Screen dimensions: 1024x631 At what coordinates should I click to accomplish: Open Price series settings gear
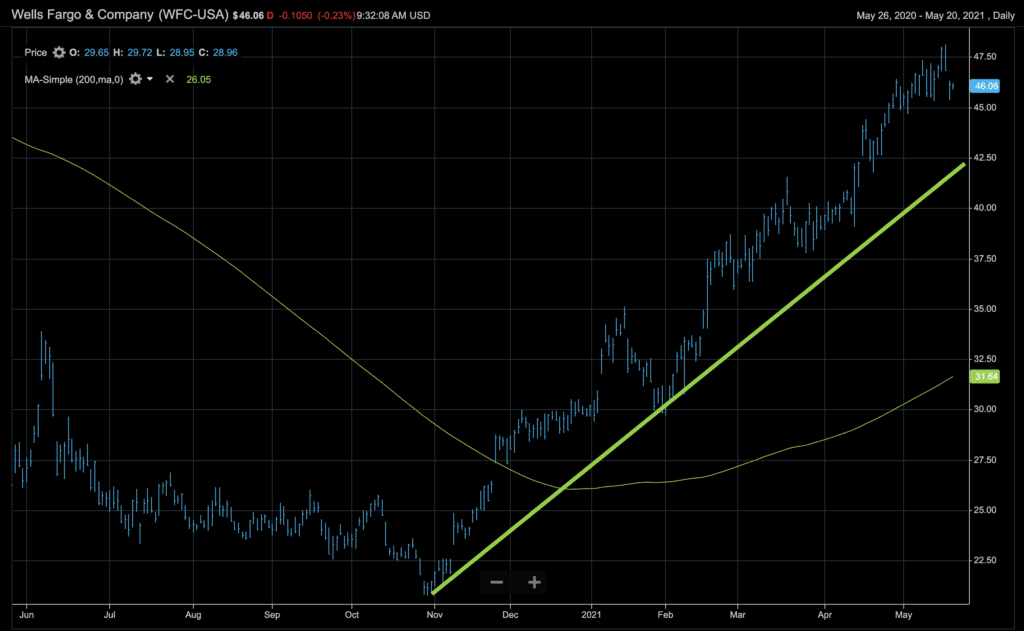[x=58, y=52]
